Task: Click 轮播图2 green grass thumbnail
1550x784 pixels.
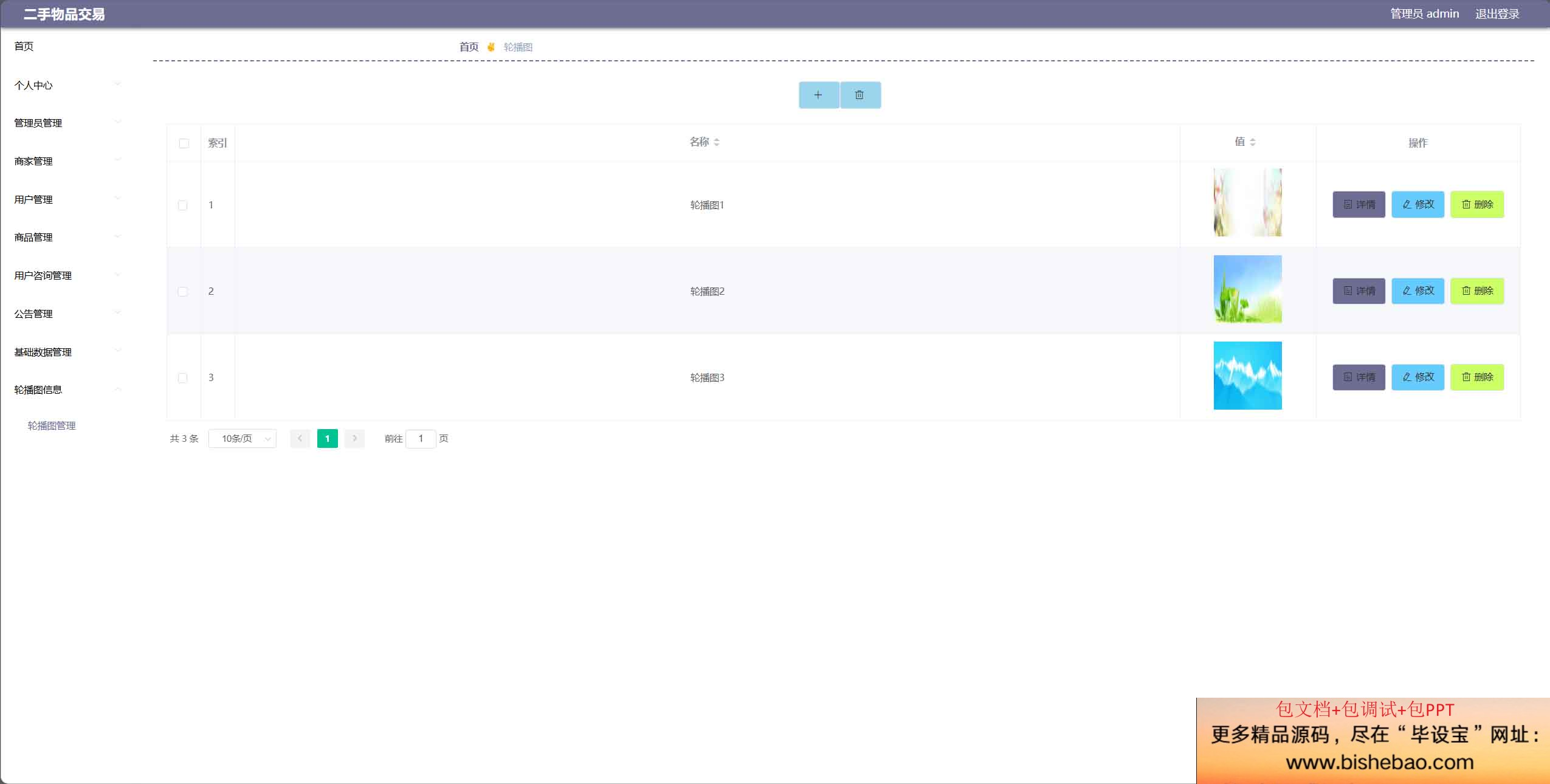Action: coord(1248,289)
